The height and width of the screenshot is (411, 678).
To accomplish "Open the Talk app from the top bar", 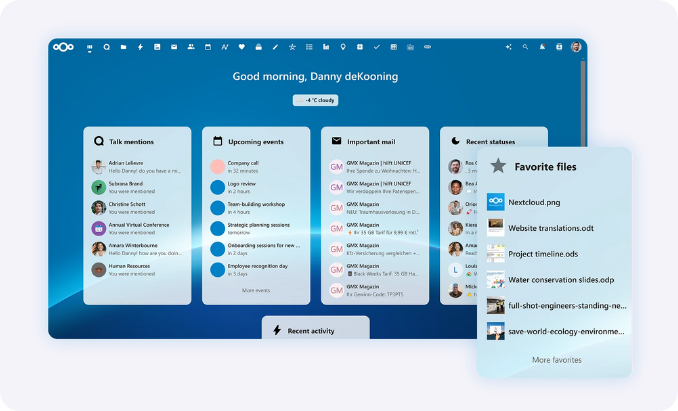I will tap(106, 47).
